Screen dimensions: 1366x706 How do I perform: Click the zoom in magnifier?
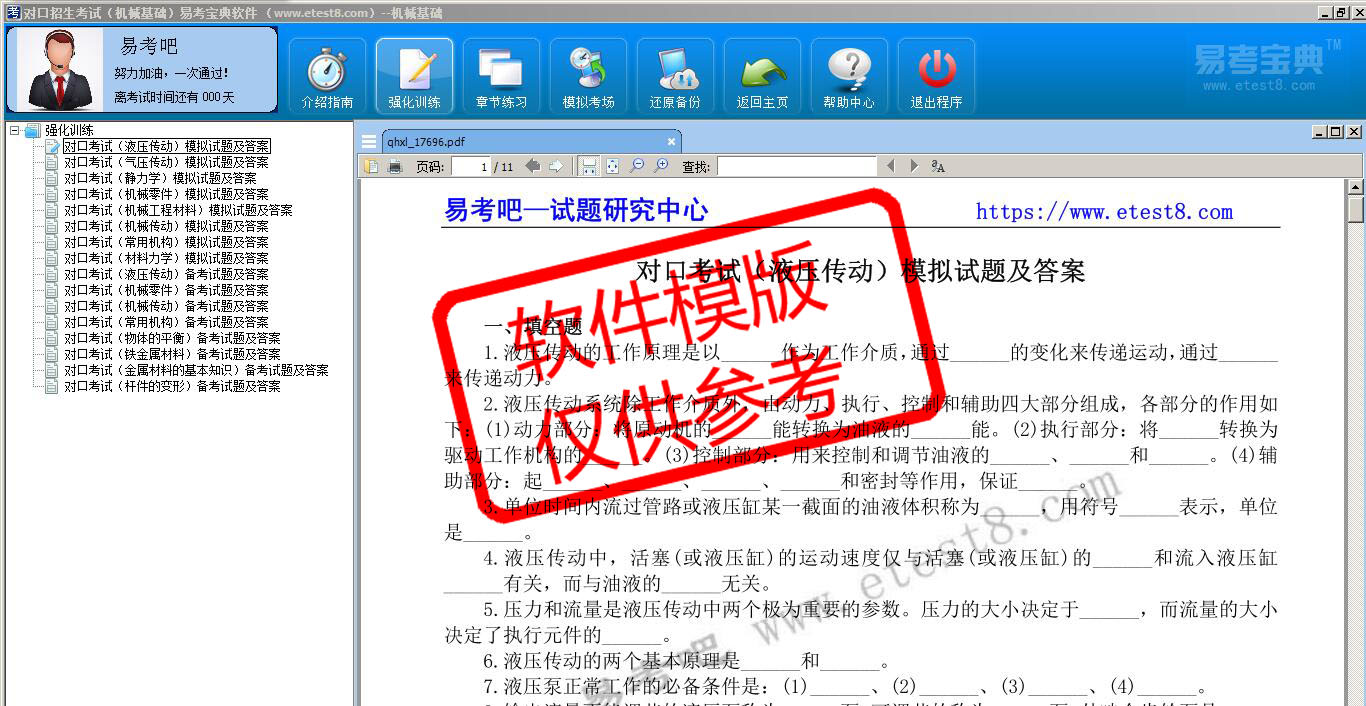click(x=661, y=166)
